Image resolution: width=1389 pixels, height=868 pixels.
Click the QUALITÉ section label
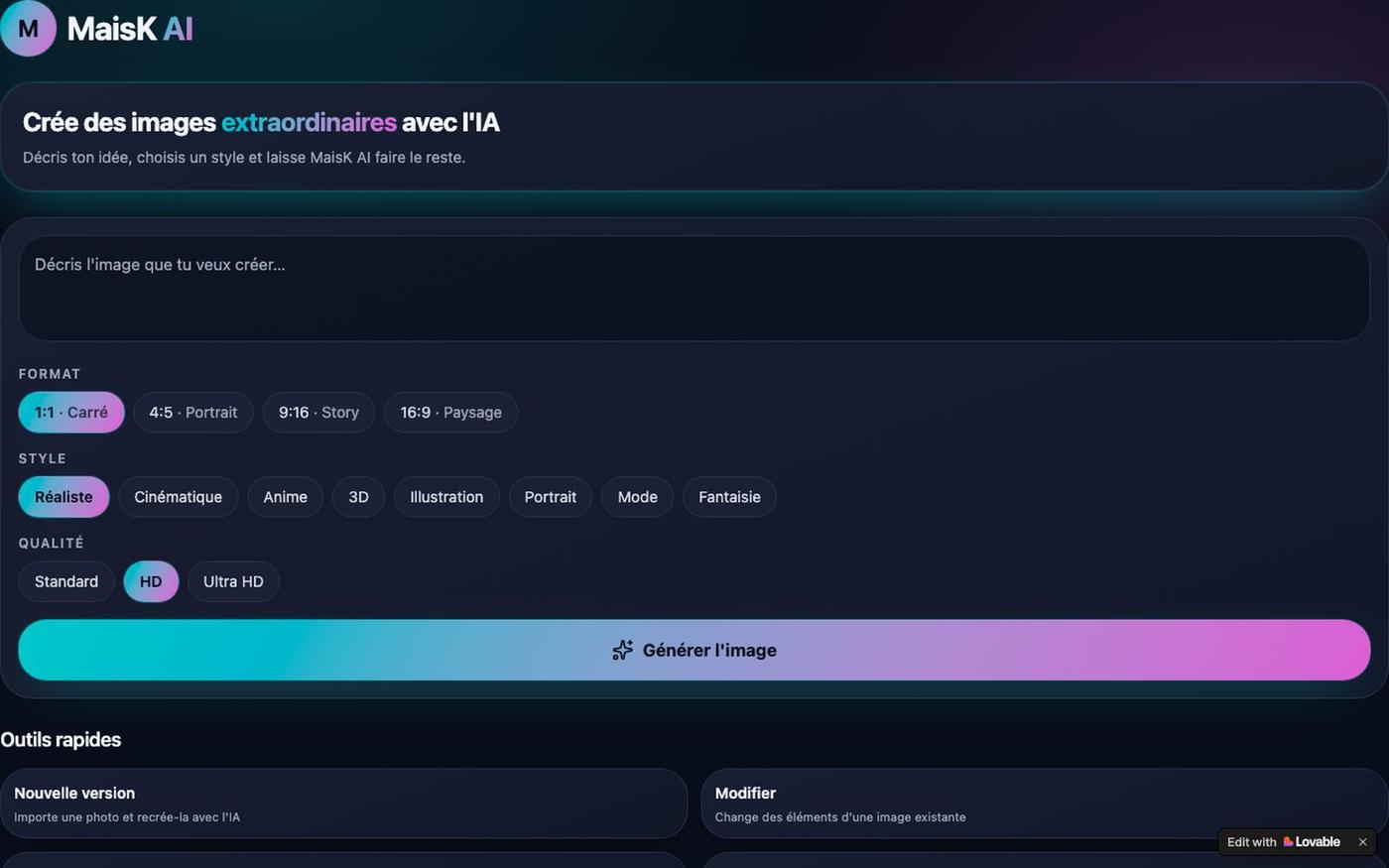pos(52,543)
